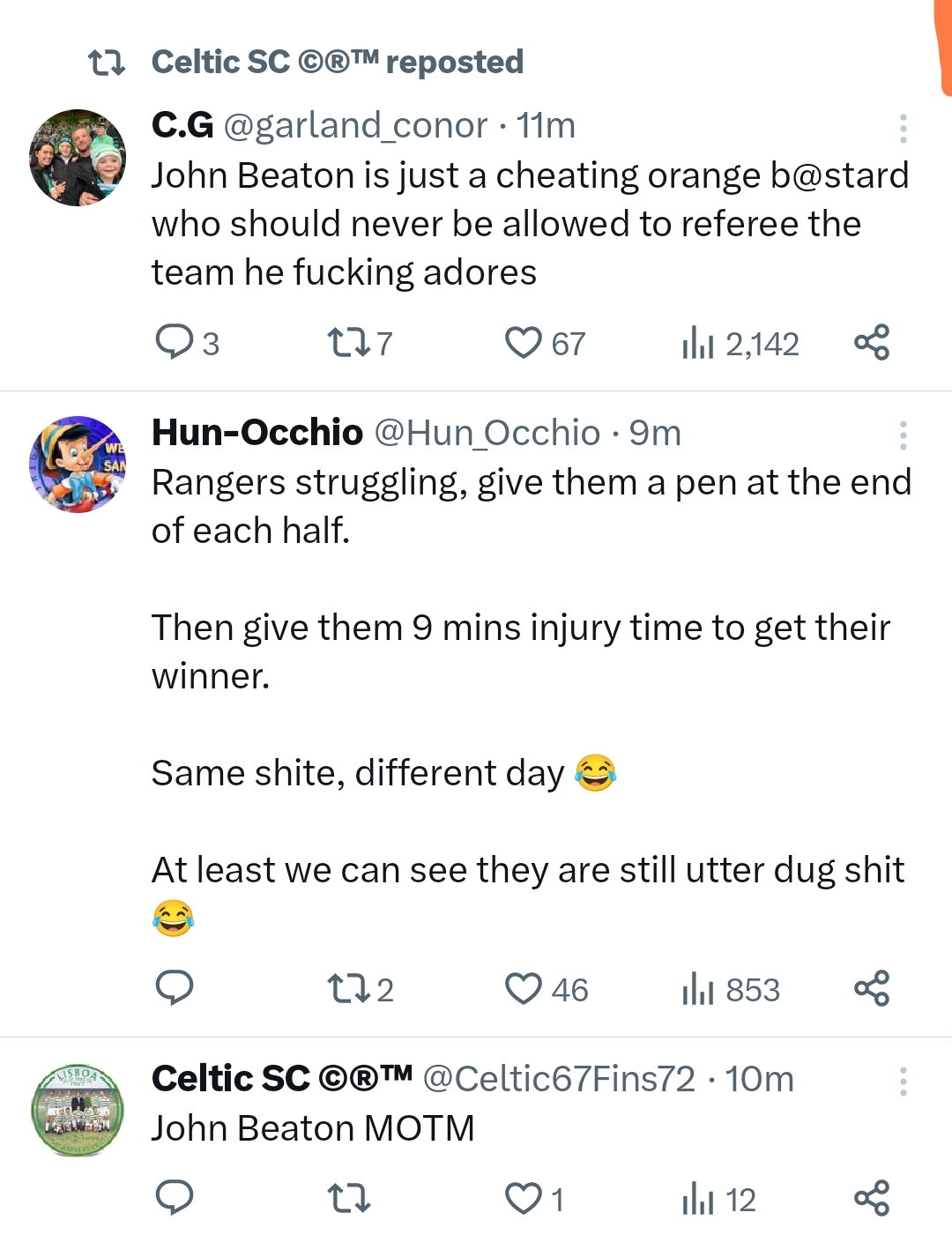Open C.G's profile picture
Screen dimensions: 952x1242
coord(78,158)
